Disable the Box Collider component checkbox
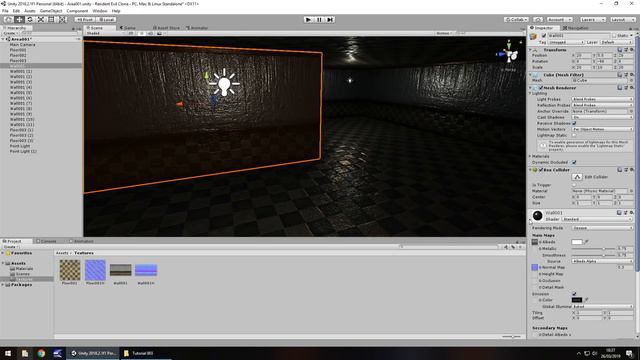Screen dimensions: 640x360 click(541, 170)
